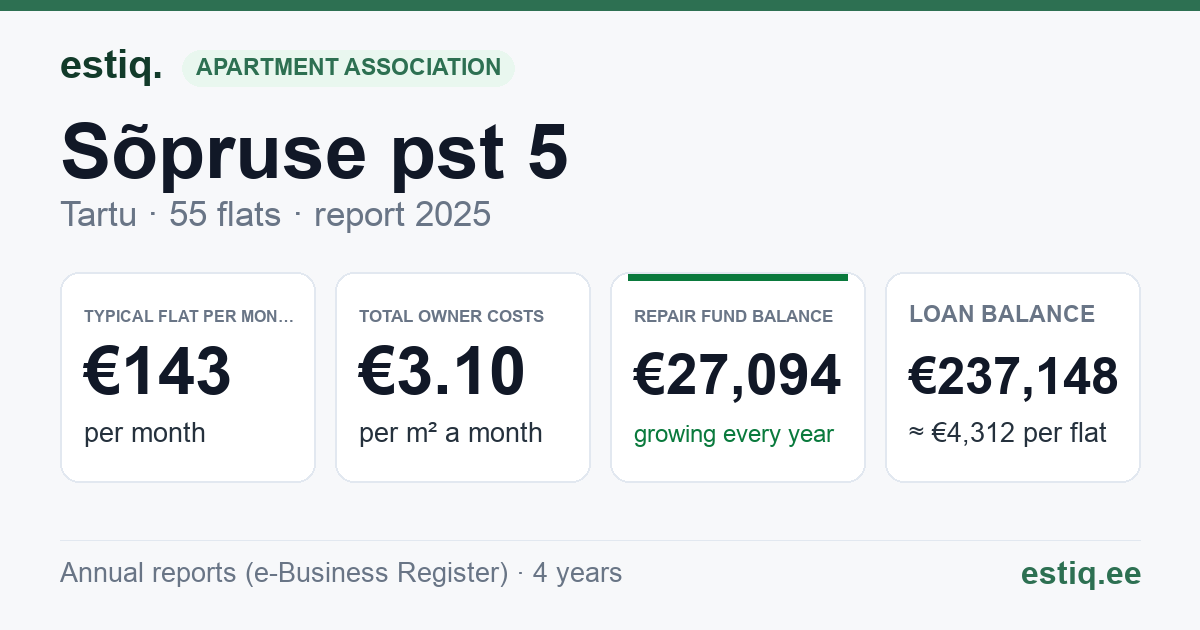Select the APARTMENT ASSOCIATION badge

click(348, 68)
